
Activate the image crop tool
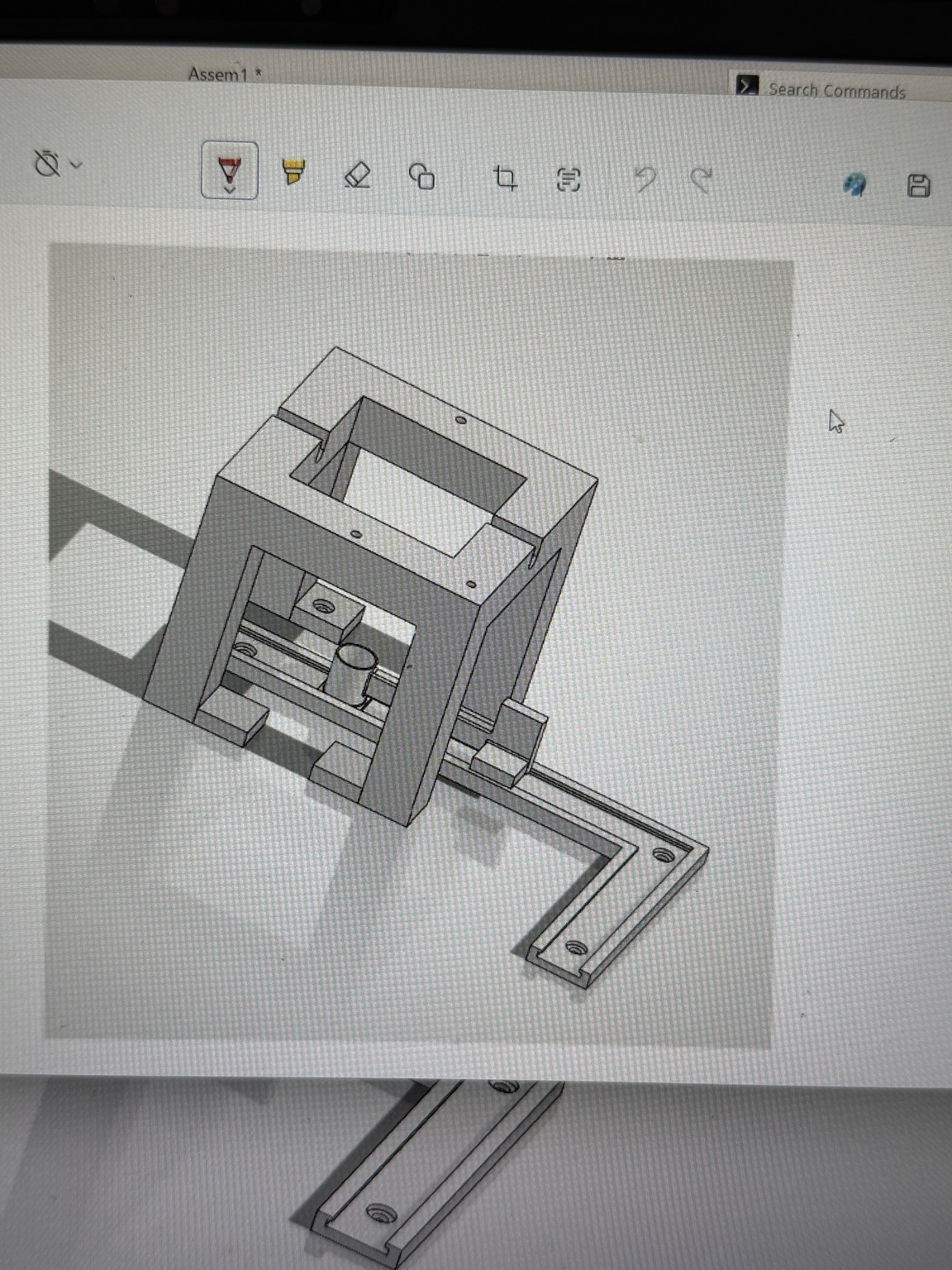[505, 178]
